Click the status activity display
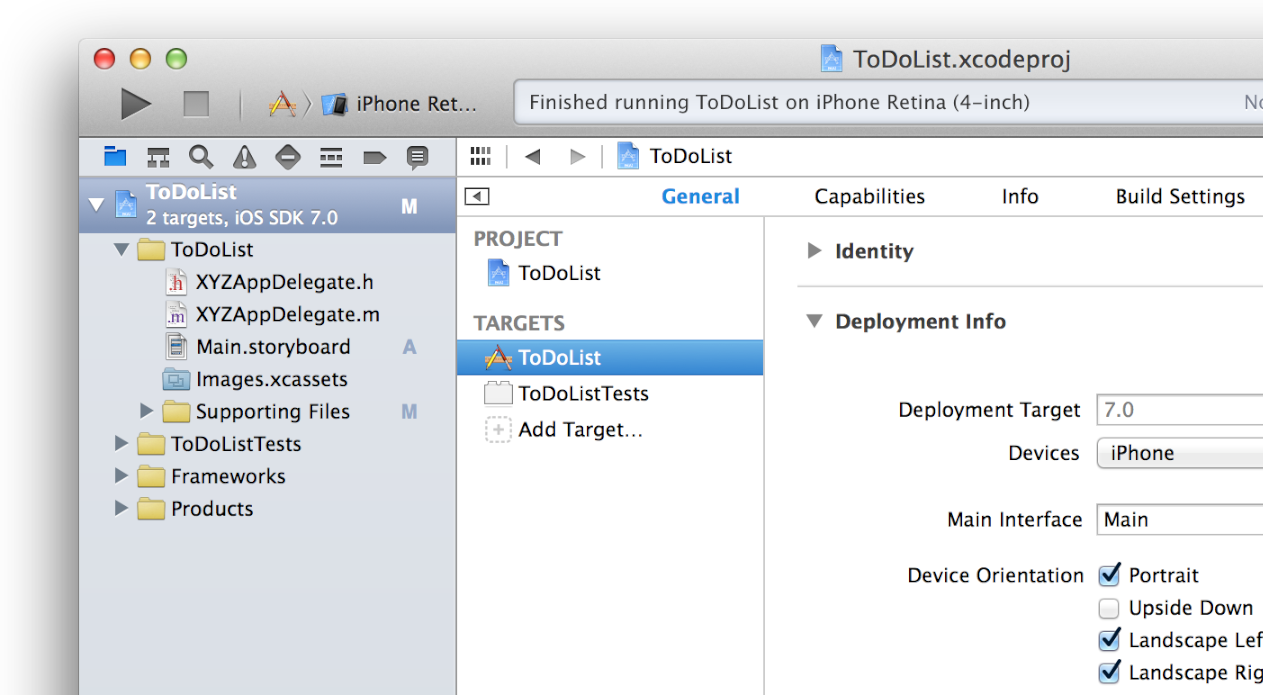 (x=888, y=102)
